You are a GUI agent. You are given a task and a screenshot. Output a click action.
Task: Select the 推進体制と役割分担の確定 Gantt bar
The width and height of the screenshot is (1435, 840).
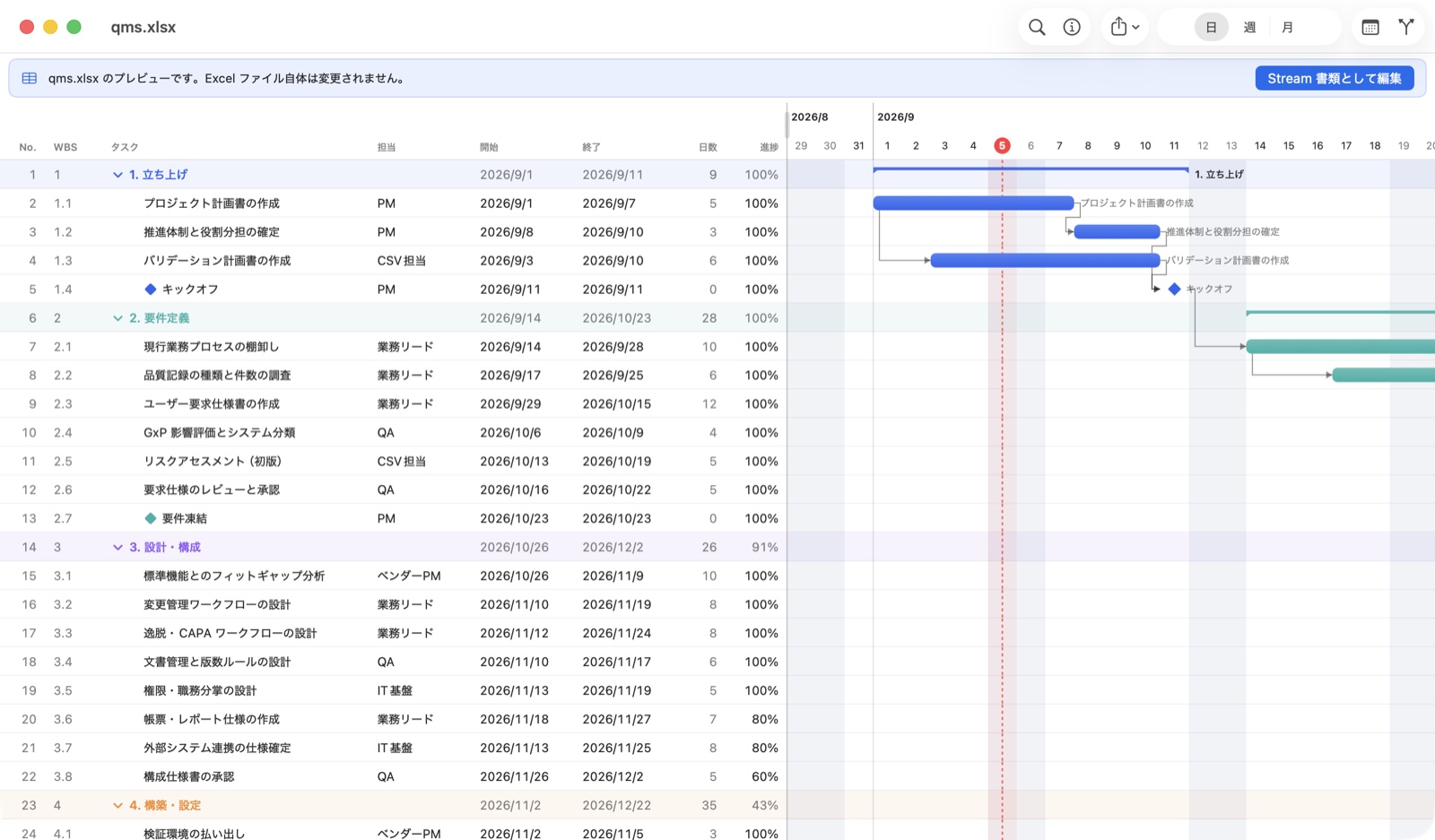tap(1117, 231)
